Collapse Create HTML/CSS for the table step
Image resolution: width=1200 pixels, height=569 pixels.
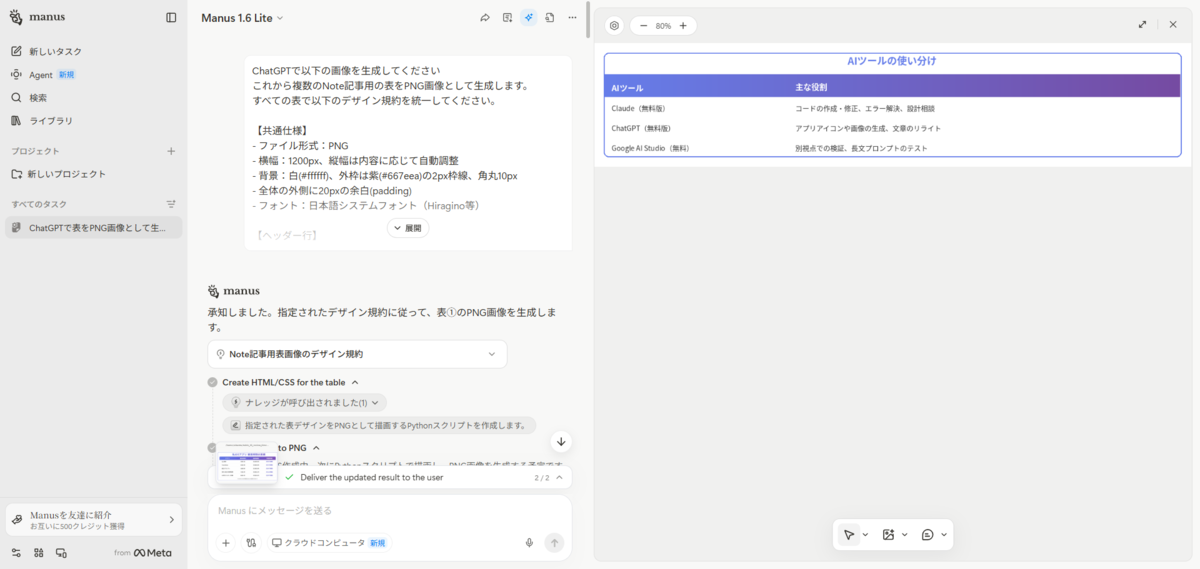point(355,382)
